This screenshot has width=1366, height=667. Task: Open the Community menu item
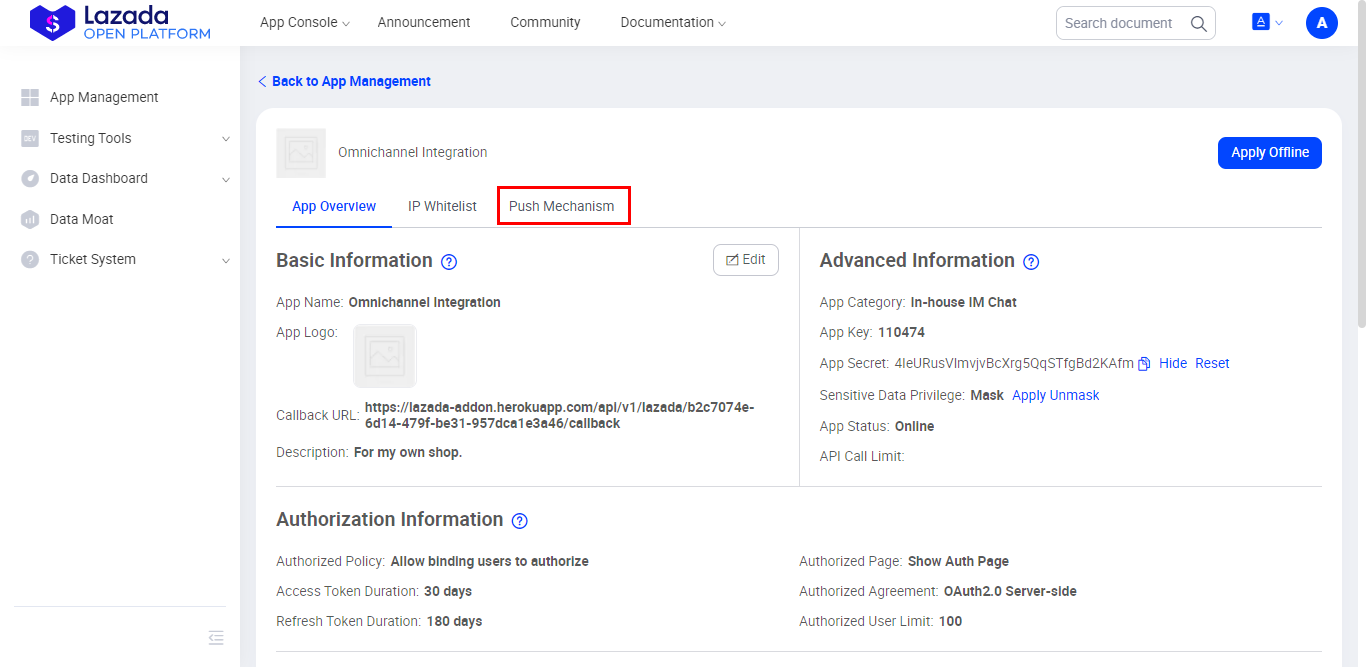click(x=545, y=22)
